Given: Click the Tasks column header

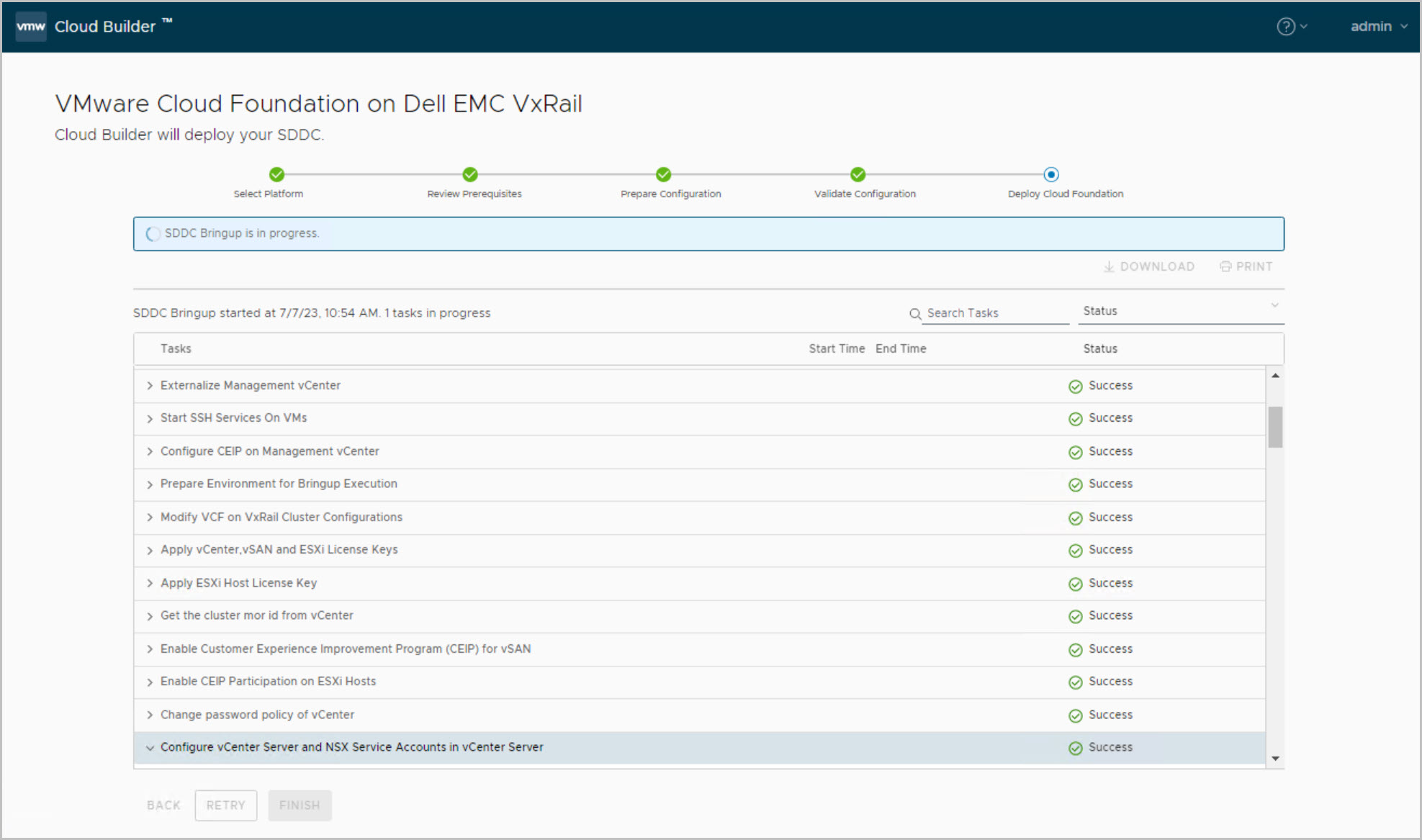Looking at the screenshot, I should point(176,348).
